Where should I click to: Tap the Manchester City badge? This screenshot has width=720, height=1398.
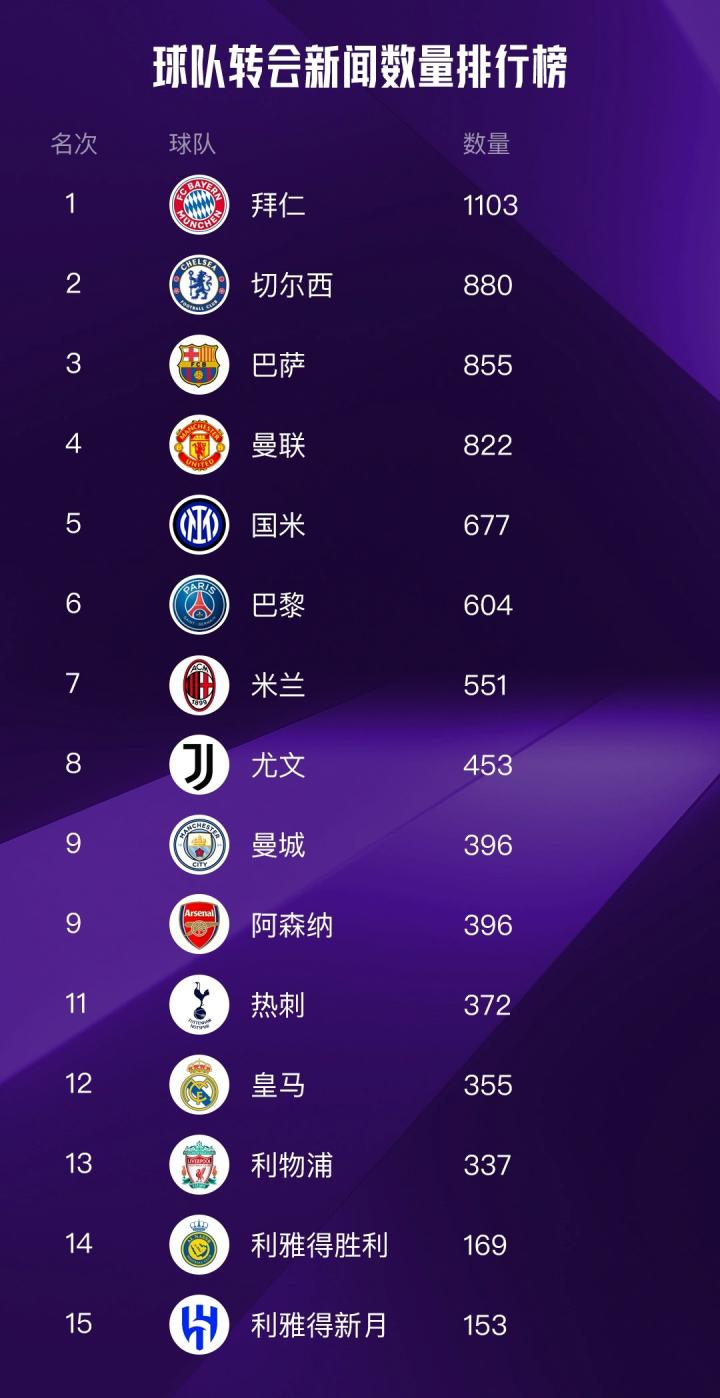[199, 845]
